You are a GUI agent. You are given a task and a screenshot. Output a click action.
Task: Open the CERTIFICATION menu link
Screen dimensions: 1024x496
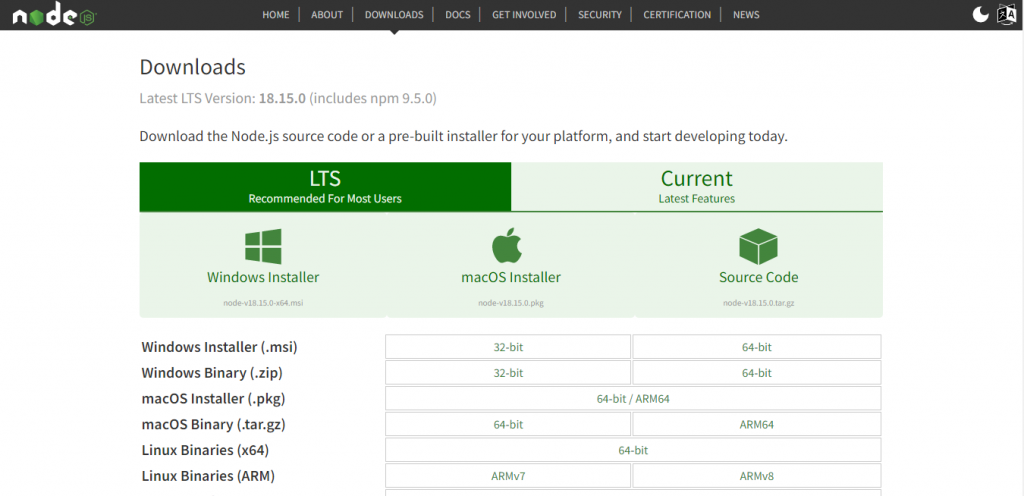click(x=677, y=15)
